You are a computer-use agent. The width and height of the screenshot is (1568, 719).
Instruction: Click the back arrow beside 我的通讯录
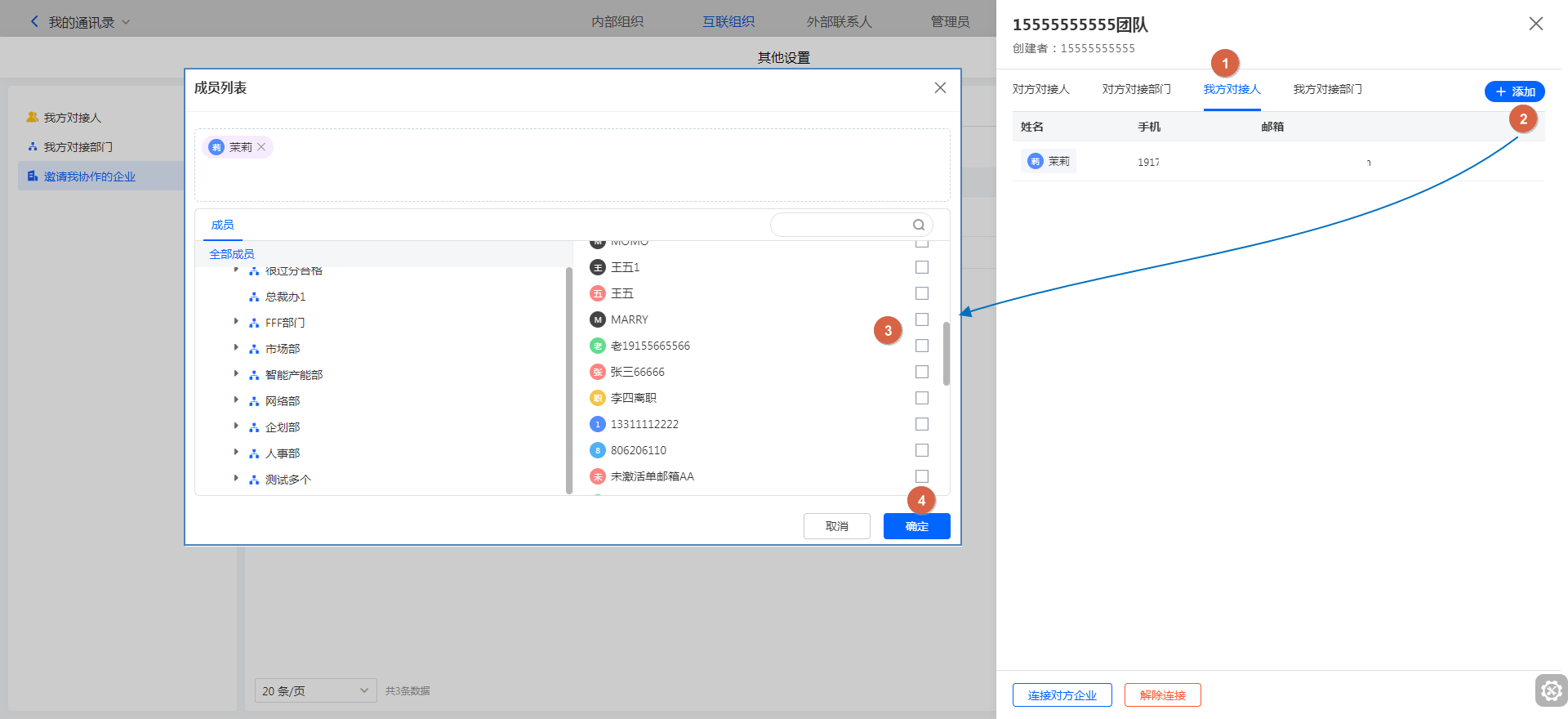(34, 22)
